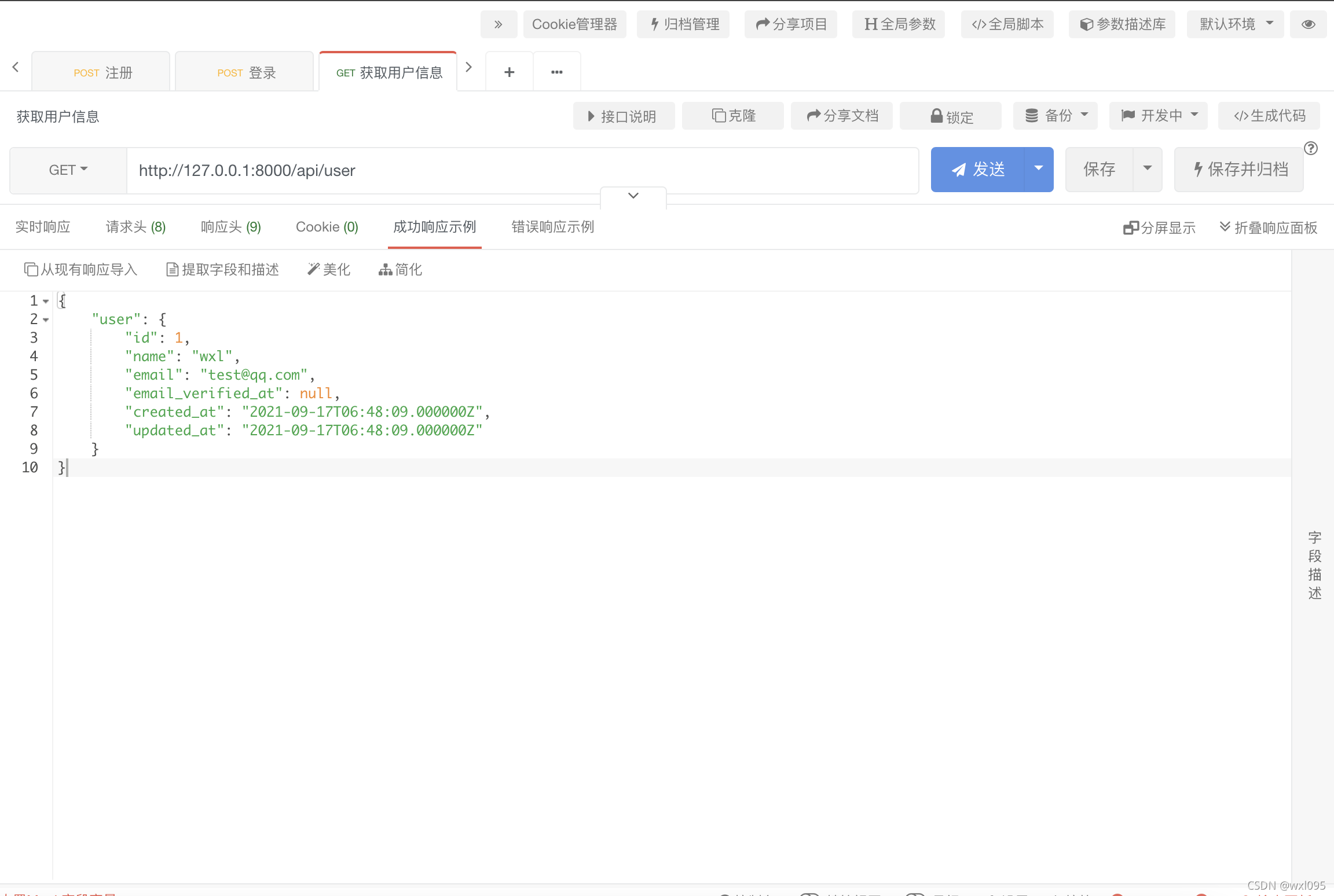Viewport: 1334px width, 896px height.
Task: Click the help question mark icon
Action: [1311, 148]
